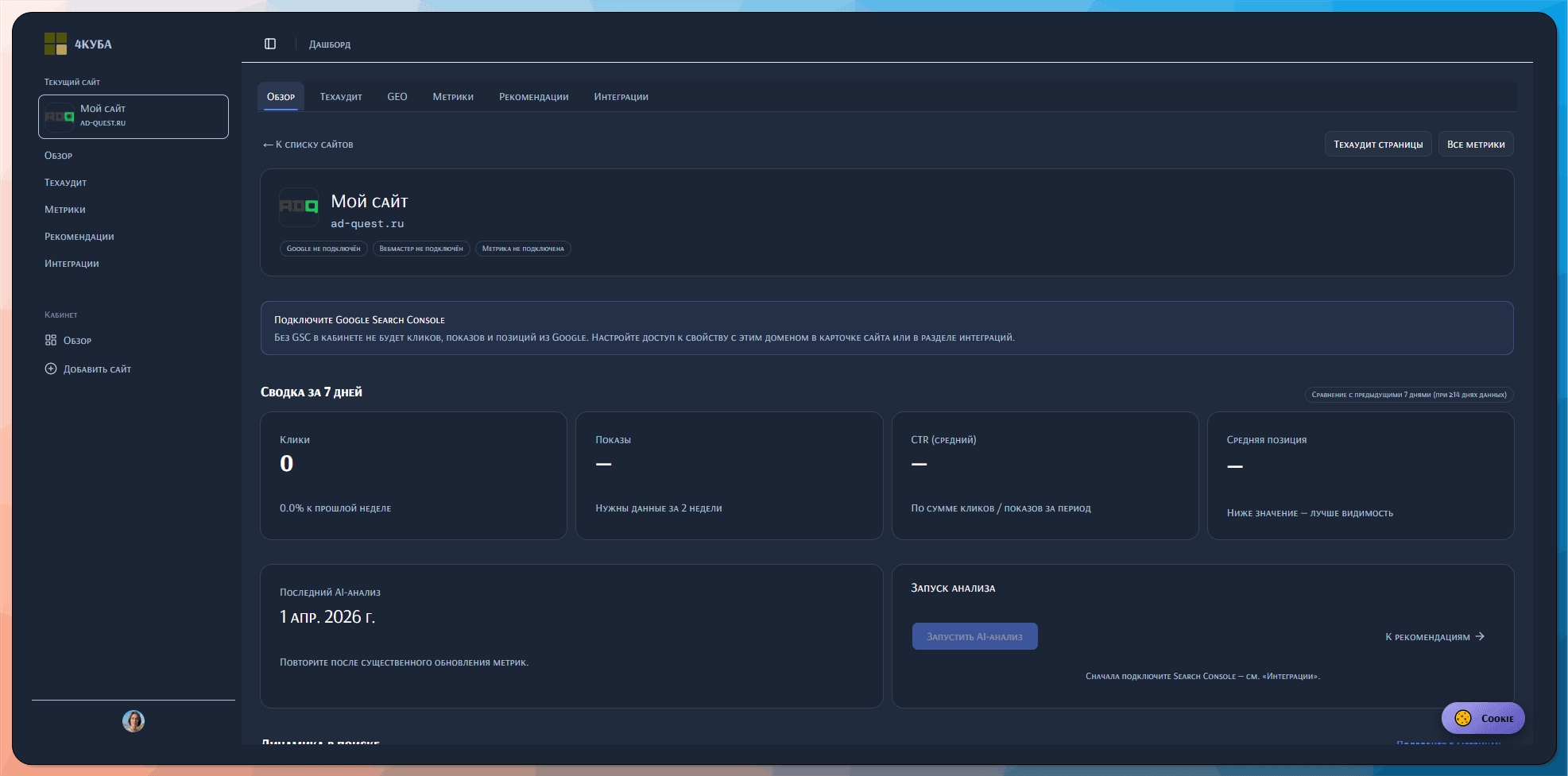Click the arrow next to К рекомендациям

coord(1480,636)
